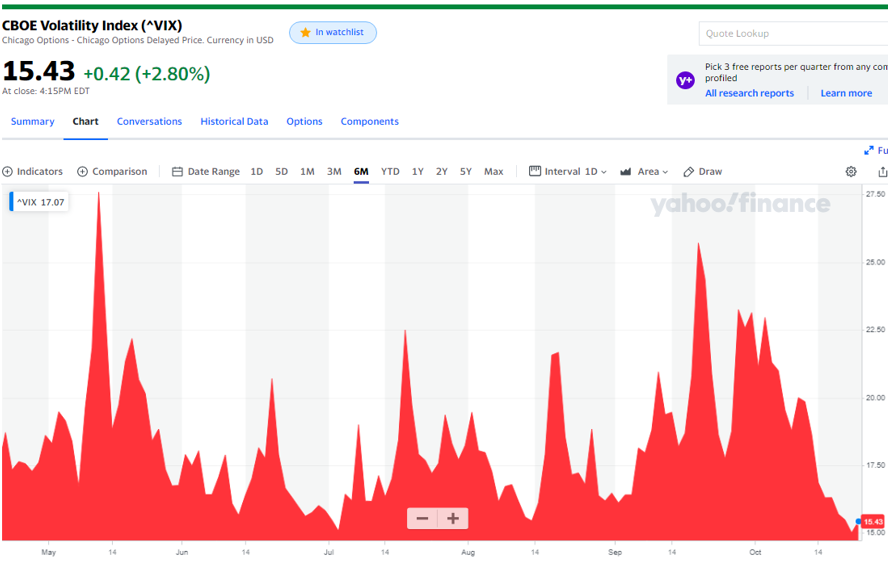The width and height of the screenshot is (888, 562).
Task: Open the Indicators plus icon
Action: tap(8, 172)
